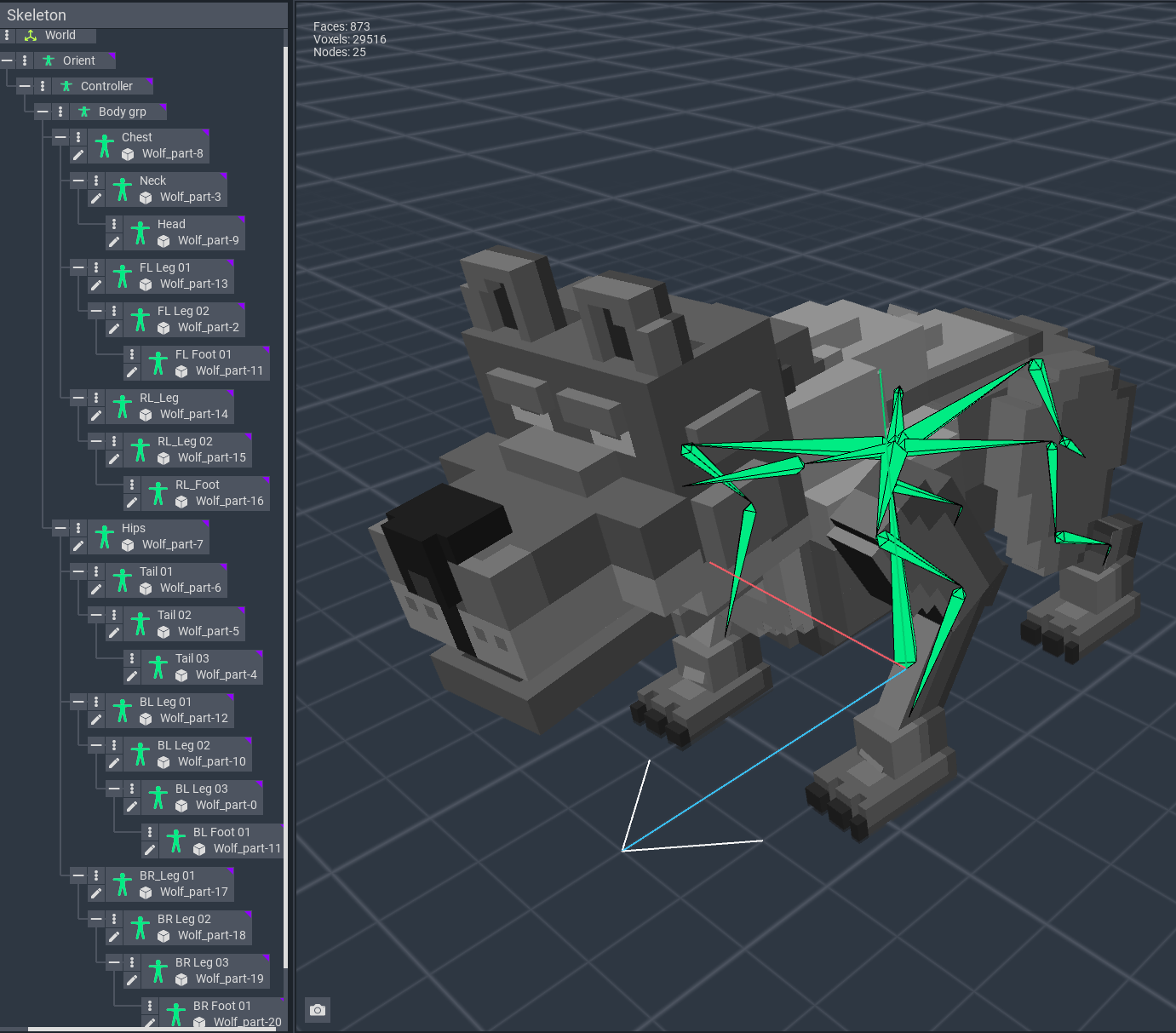Click the camera screenshot icon in viewport
The width and height of the screenshot is (1176, 1033).
318,1010
